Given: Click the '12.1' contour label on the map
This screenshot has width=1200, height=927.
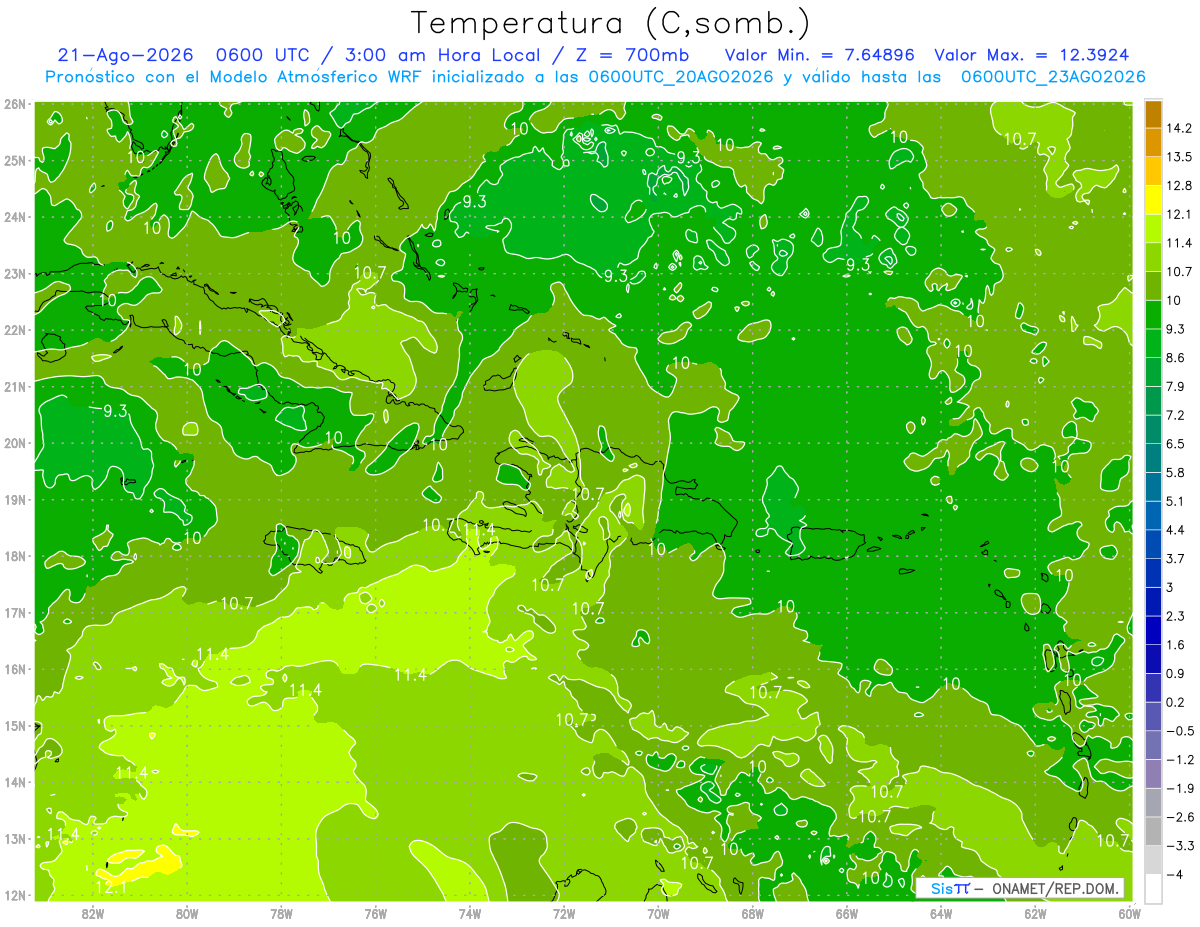Looking at the screenshot, I should coord(110,886).
